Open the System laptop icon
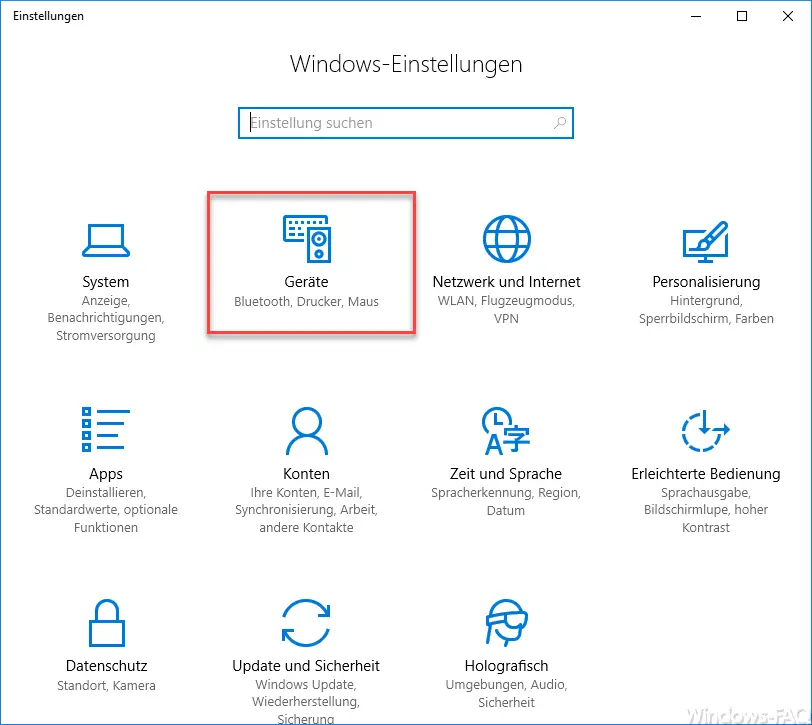Viewport: 812px width, 725px height. (106, 240)
